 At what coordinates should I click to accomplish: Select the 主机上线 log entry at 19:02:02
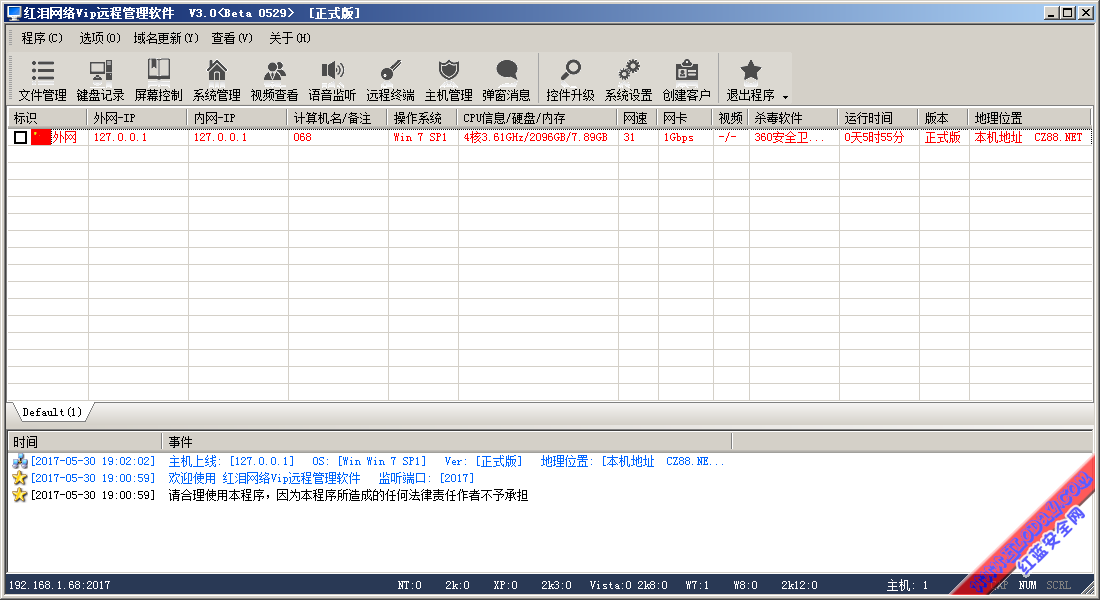[x=446, y=461]
